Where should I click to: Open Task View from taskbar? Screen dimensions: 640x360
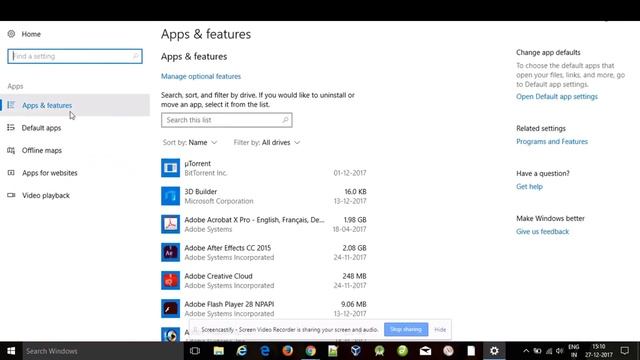coord(195,351)
